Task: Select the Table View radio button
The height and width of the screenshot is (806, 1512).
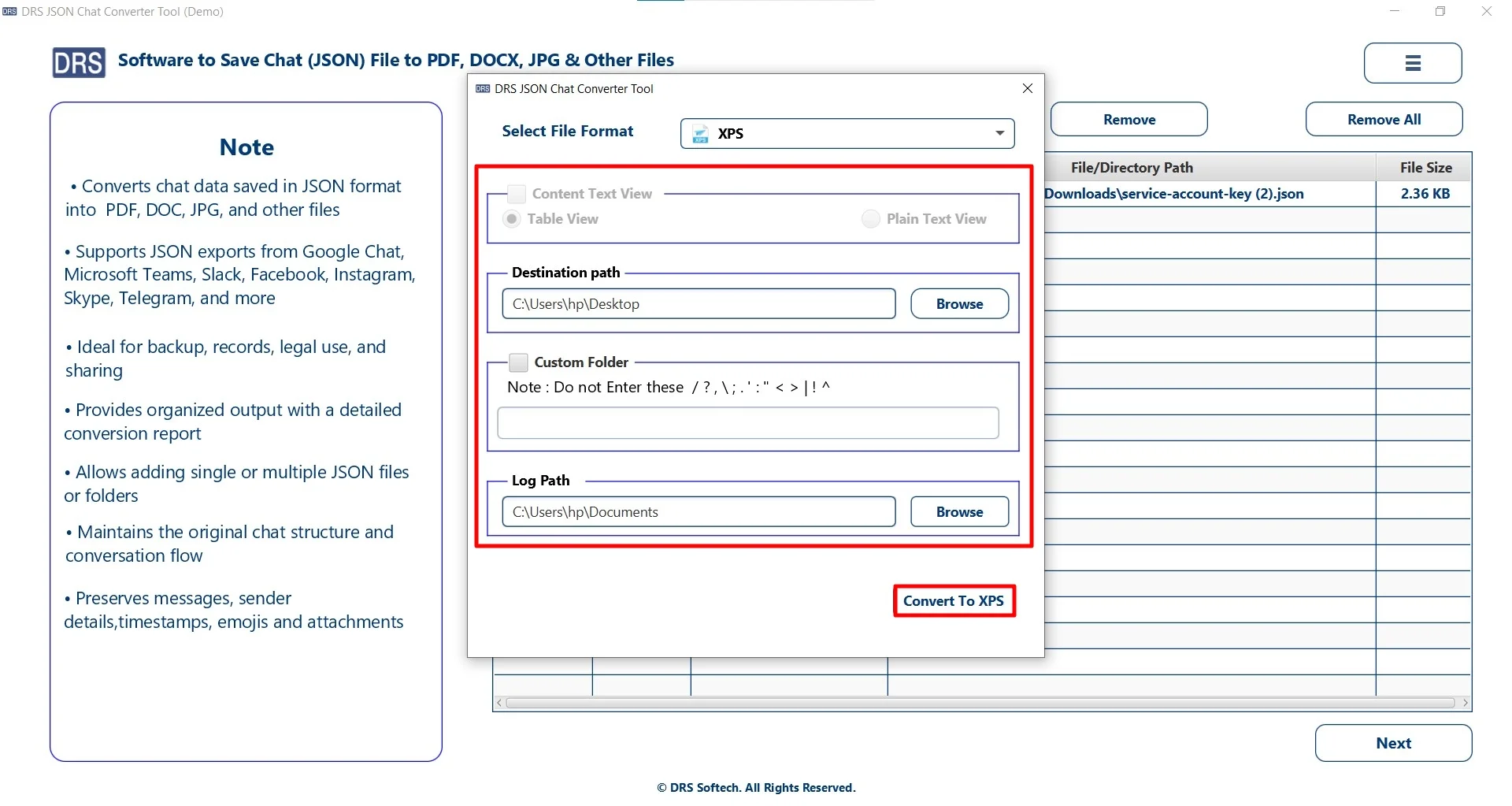Action: coord(511,219)
